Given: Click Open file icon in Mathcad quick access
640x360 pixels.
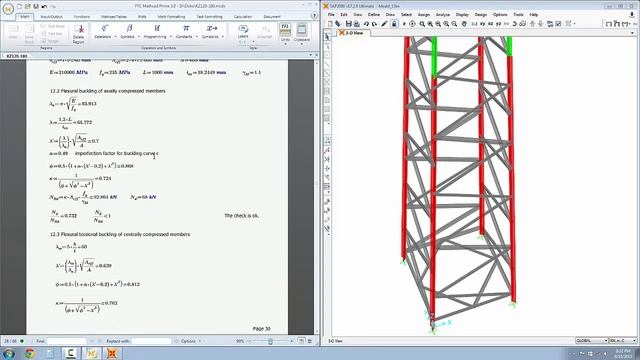Looking at the screenshot, I should pos(27,6).
